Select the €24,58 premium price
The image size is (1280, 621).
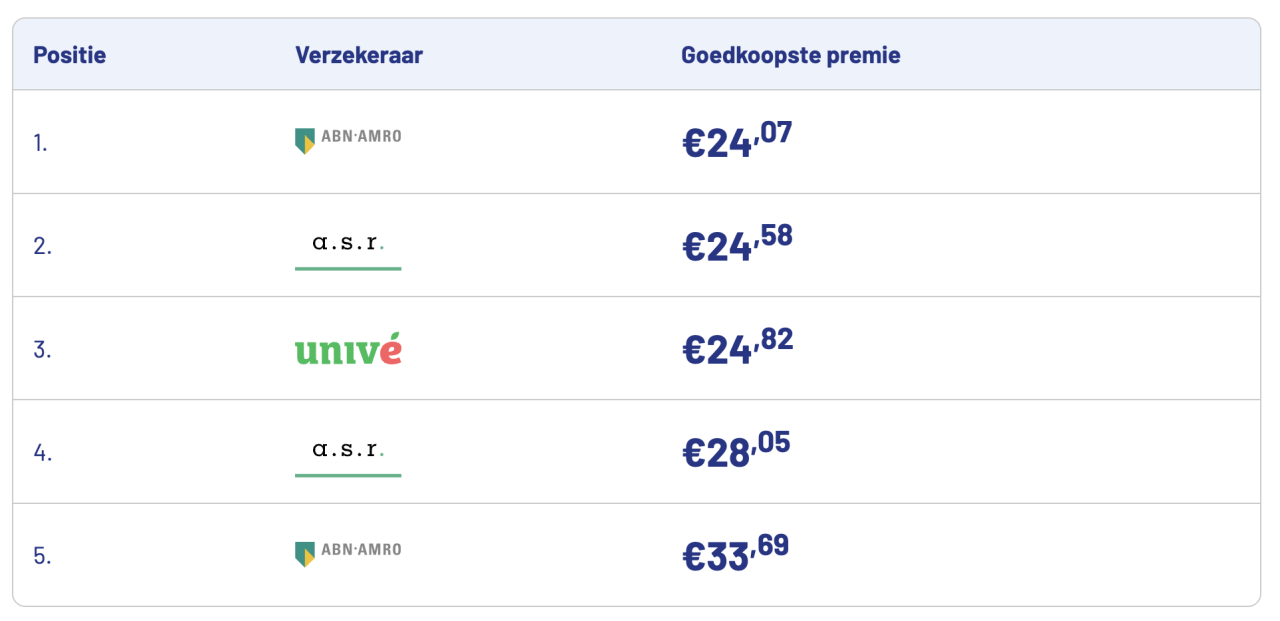coord(737,244)
